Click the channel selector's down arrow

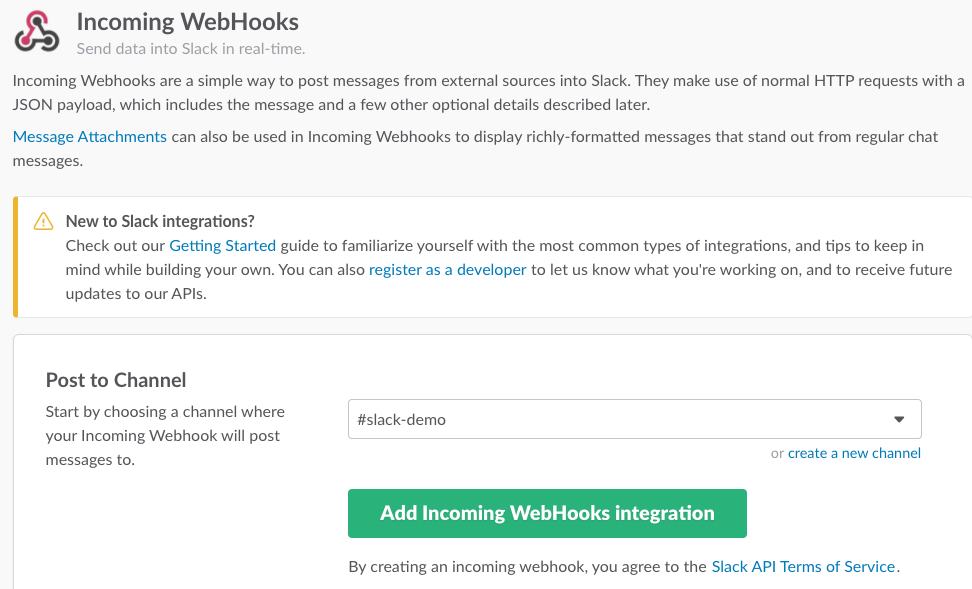[x=898, y=420]
